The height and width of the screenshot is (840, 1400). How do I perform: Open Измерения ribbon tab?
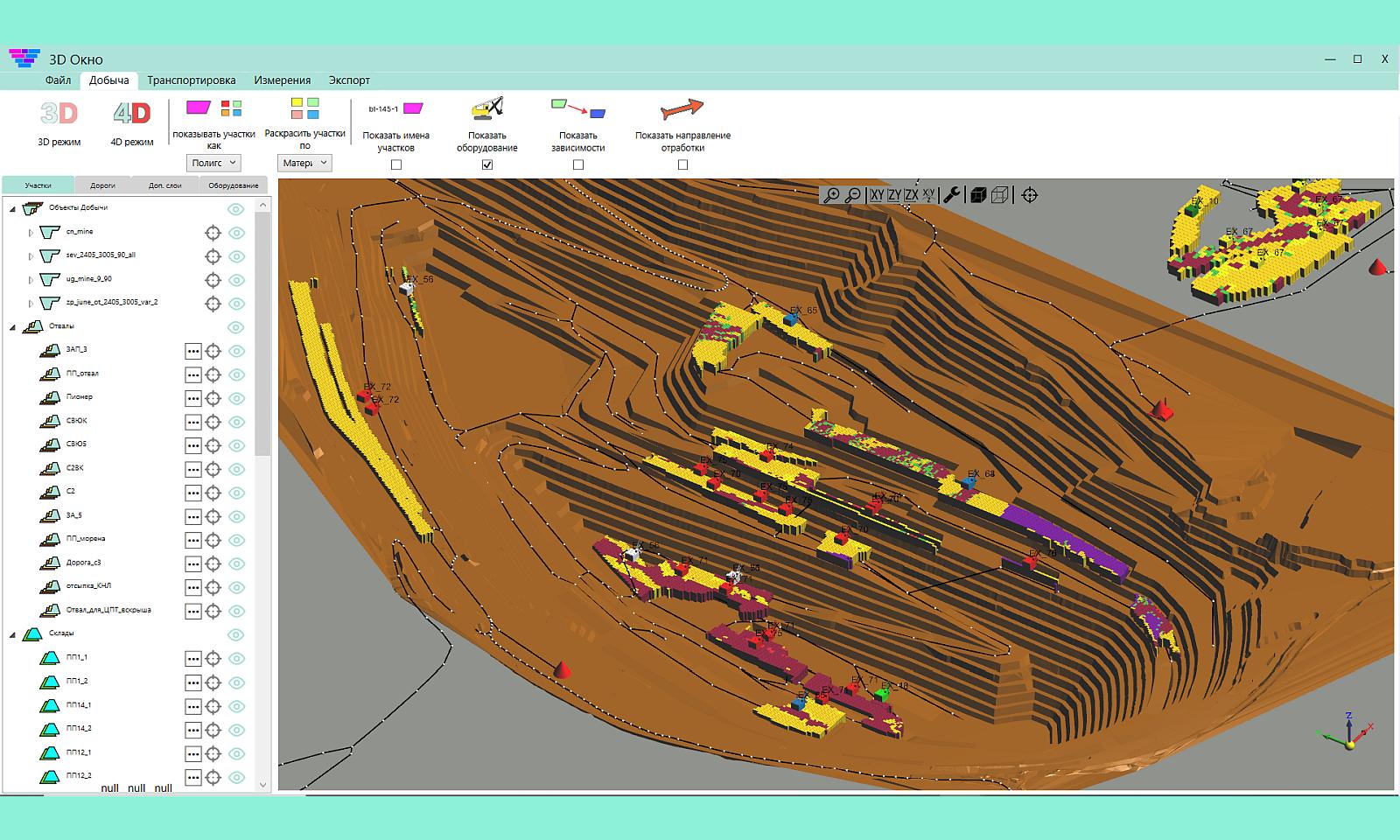(283, 80)
